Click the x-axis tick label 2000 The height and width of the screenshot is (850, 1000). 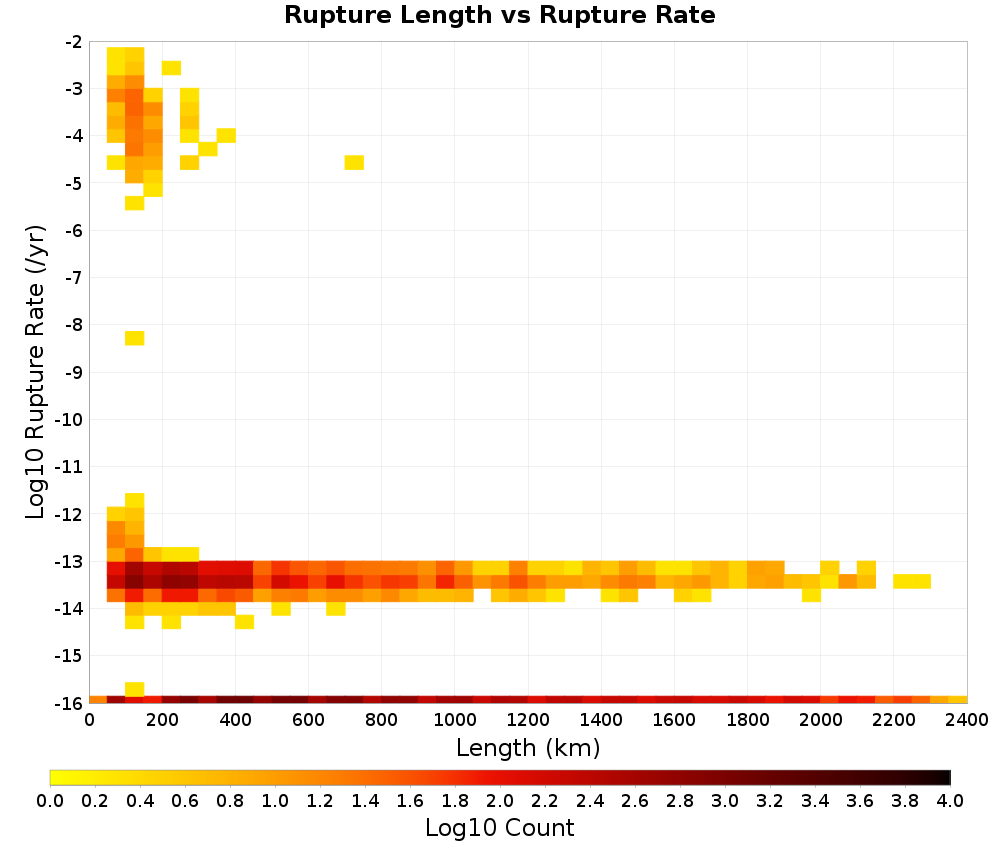pyautogui.click(x=821, y=721)
